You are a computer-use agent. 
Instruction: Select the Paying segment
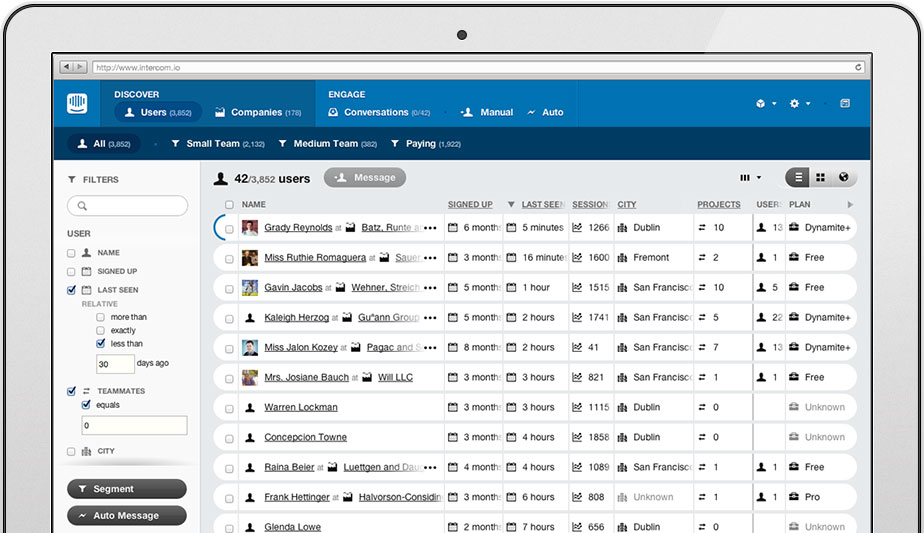click(425, 144)
